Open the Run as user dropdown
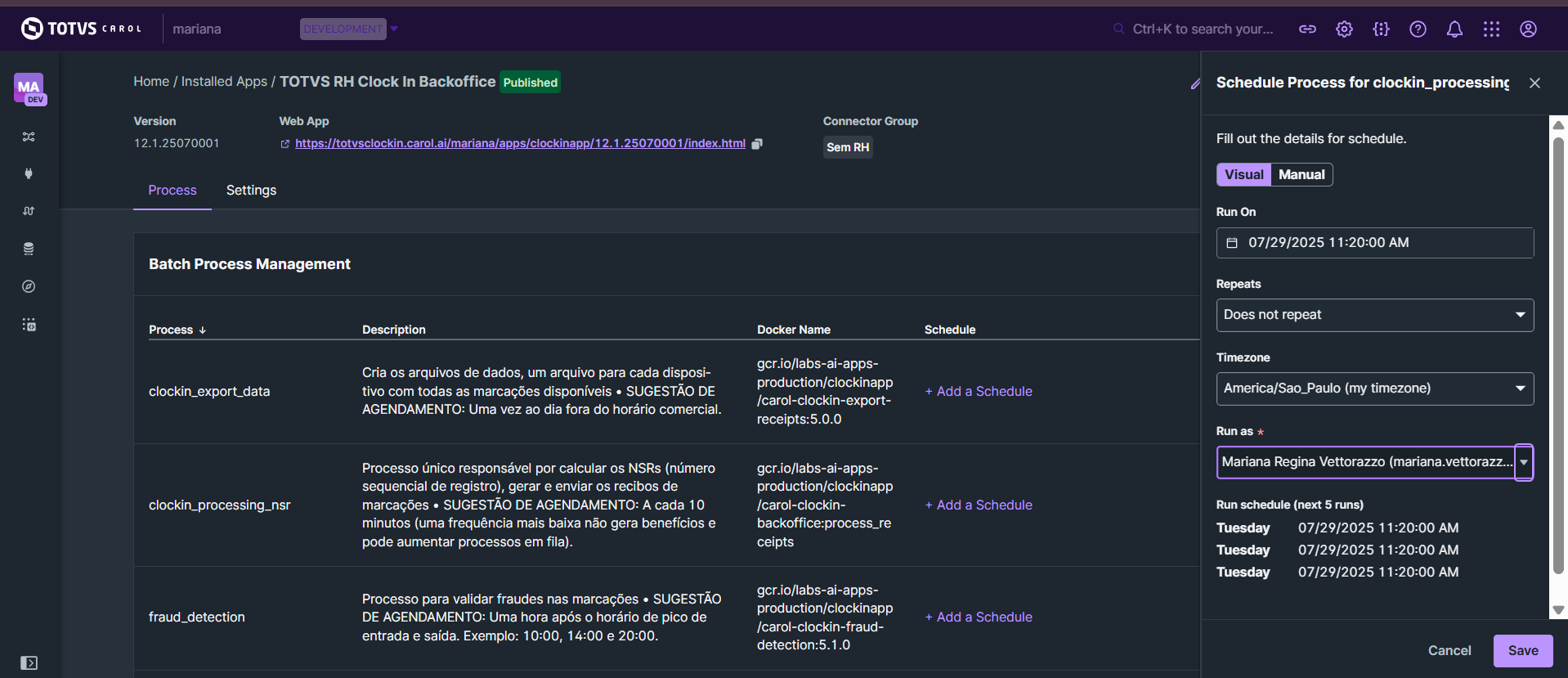The width and height of the screenshot is (1568, 678). 1523,462
